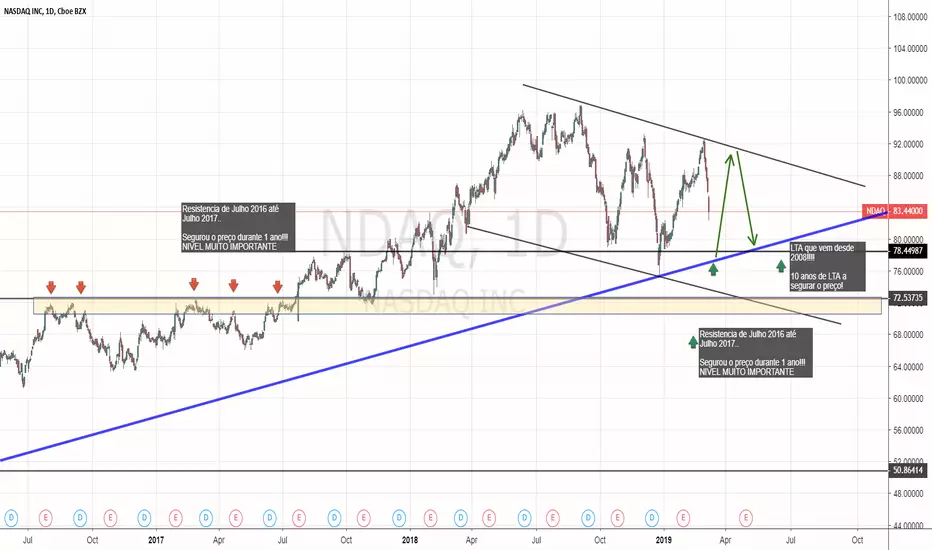Click the earnings marker just right of 2017 label
Image resolution: width=932 pixels, height=550 pixels.
[x=175, y=518]
